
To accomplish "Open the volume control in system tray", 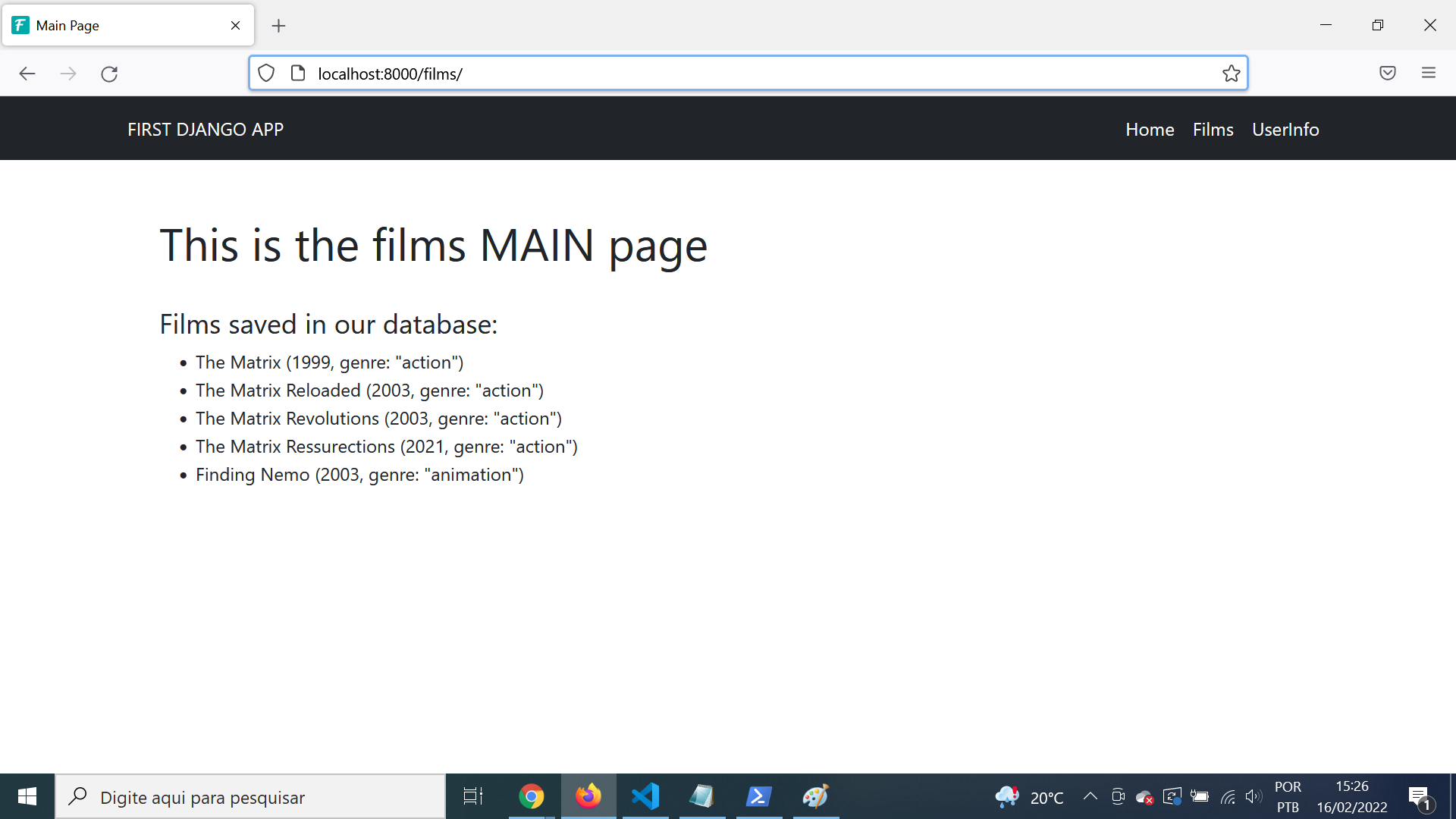I will [x=1254, y=796].
